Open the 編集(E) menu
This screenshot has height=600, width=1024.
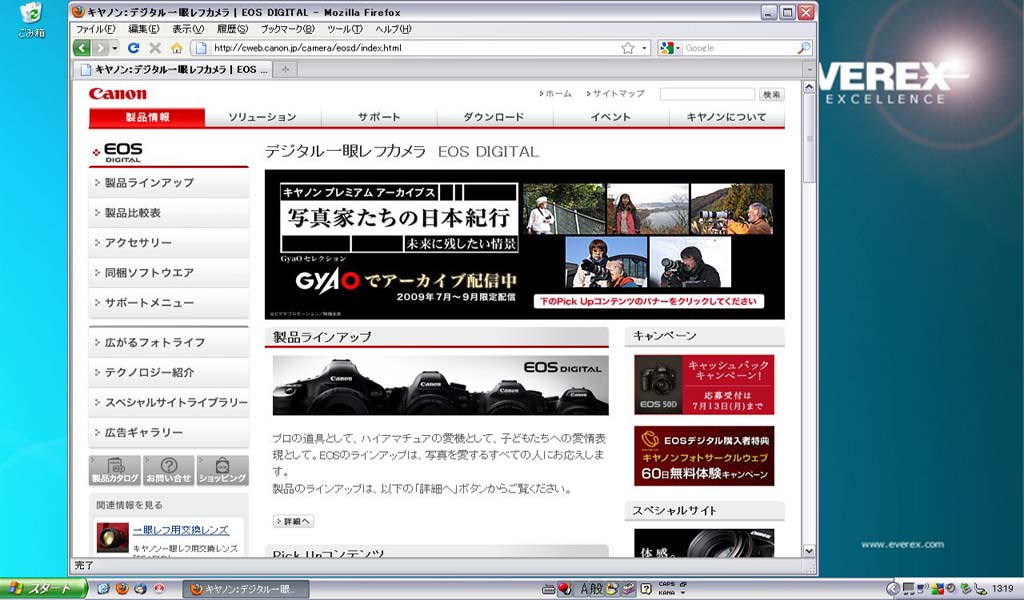(x=144, y=29)
